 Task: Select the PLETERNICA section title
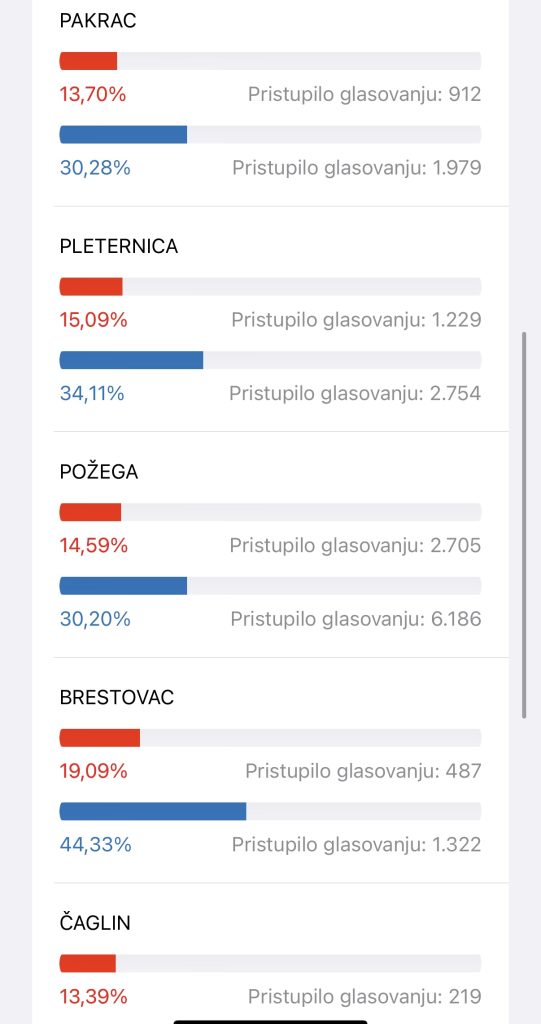tap(119, 246)
